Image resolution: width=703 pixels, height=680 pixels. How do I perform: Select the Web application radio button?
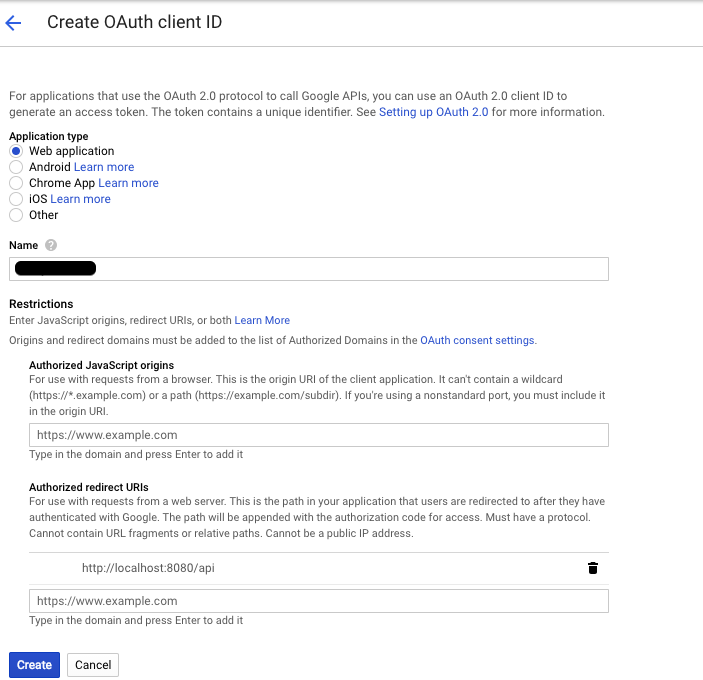click(16, 151)
